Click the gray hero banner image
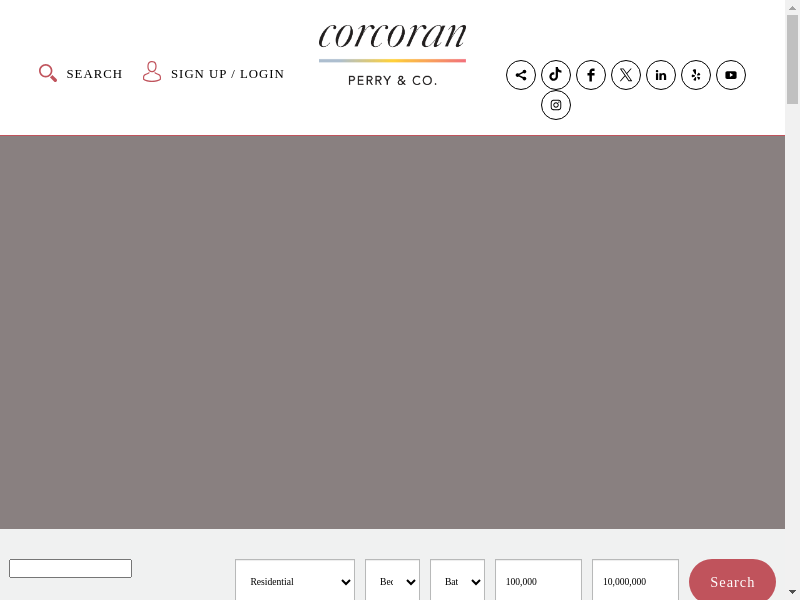Image resolution: width=800 pixels, height=600 pixels. click(x=392, y=332)
